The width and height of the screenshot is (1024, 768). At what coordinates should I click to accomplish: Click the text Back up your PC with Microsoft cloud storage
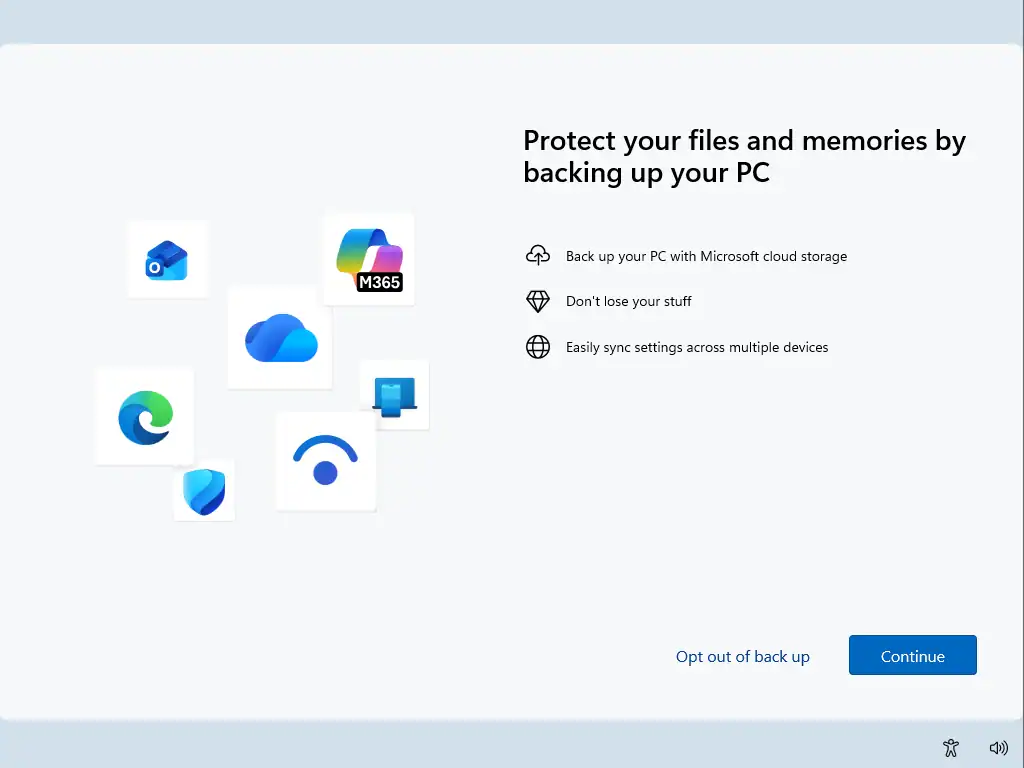pos(707,256)
